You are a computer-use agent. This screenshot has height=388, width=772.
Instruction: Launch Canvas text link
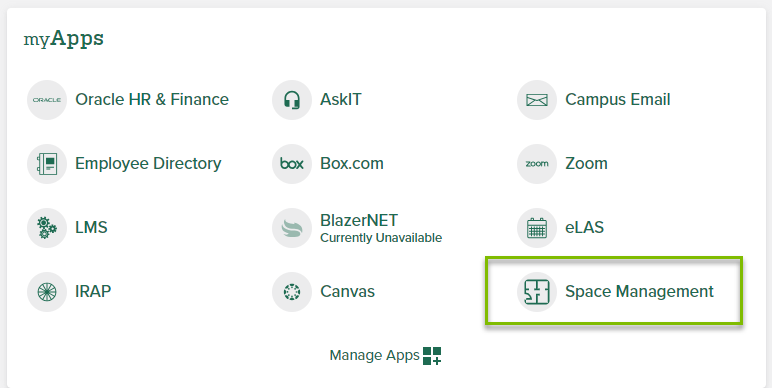[347, 291]
